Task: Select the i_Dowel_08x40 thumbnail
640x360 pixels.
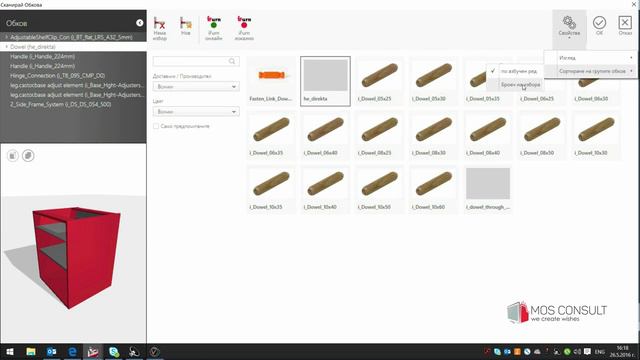Action: point(488,136)
